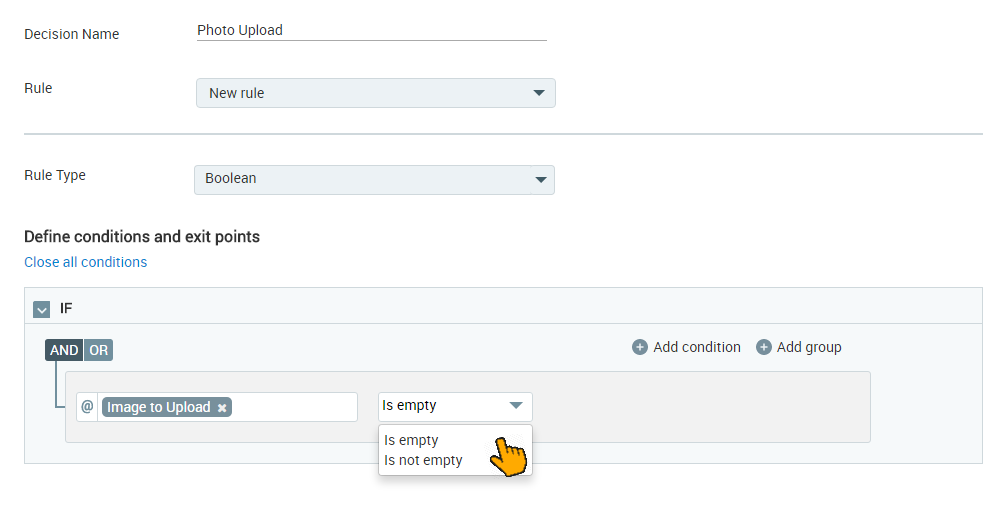Click the plus icon beside Add group
This screenshot has width=998, height=527.
(764, 347)
